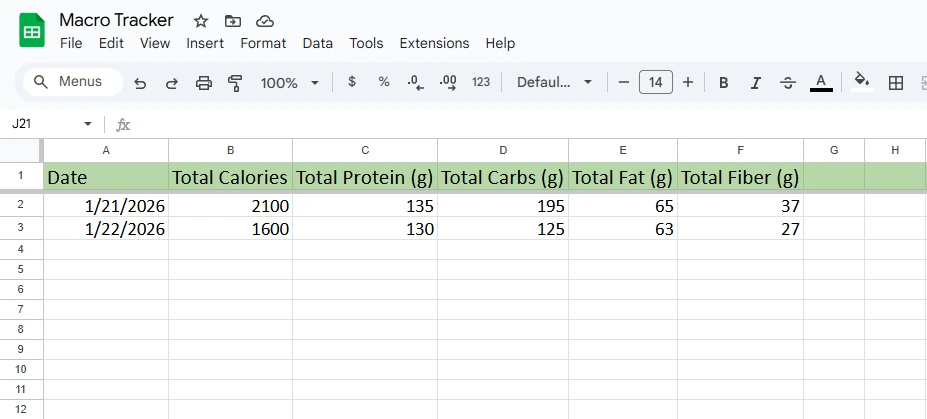
Task: Move document using folder icon
Action: point(233,21)
